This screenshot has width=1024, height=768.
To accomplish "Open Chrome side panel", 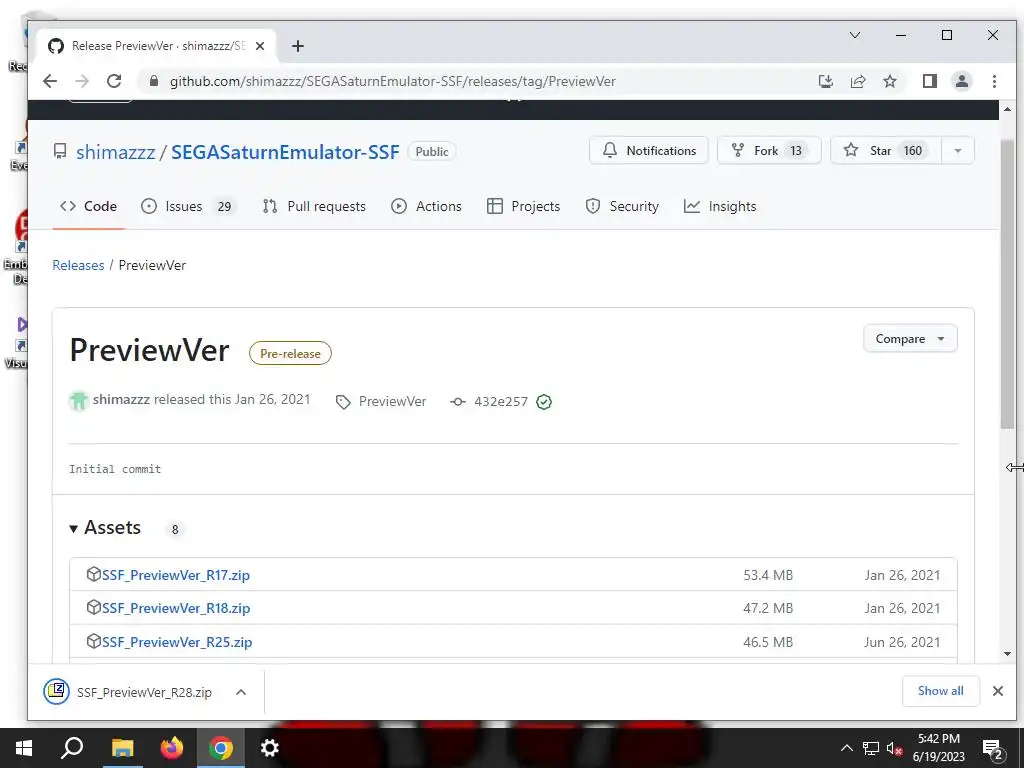I will (x=929, y=81).
